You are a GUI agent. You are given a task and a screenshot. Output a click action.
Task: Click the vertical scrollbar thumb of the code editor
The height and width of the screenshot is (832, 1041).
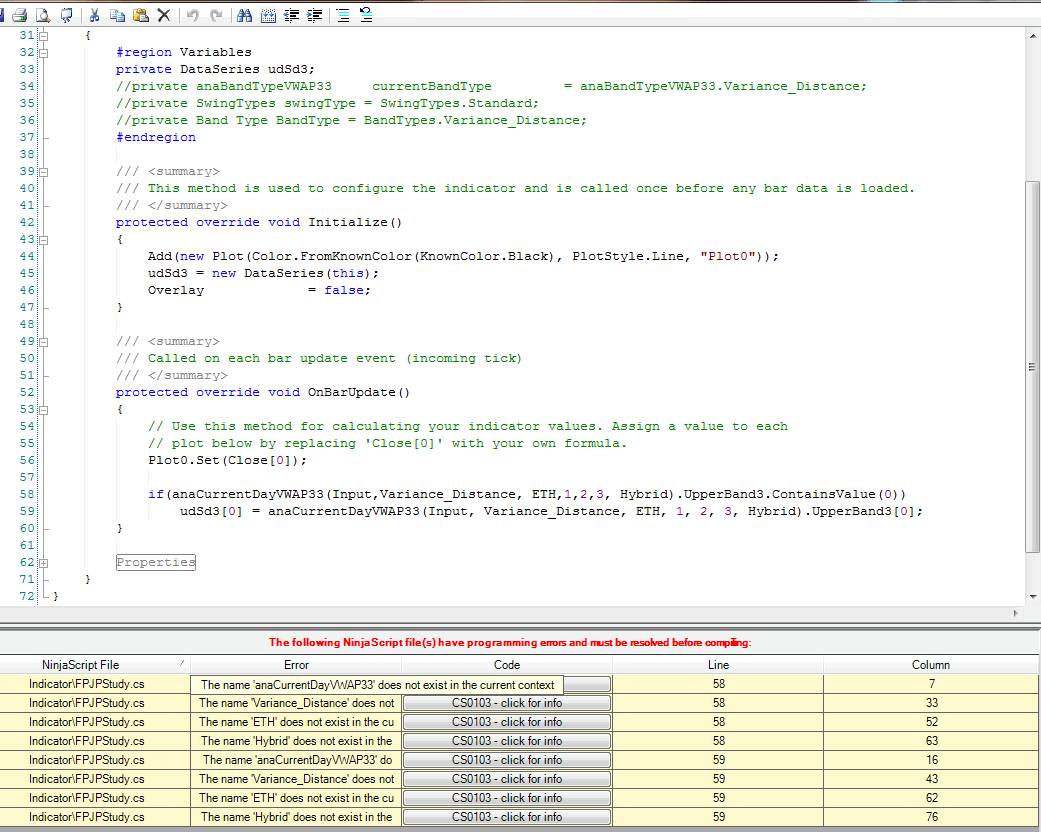[1032, 367]
